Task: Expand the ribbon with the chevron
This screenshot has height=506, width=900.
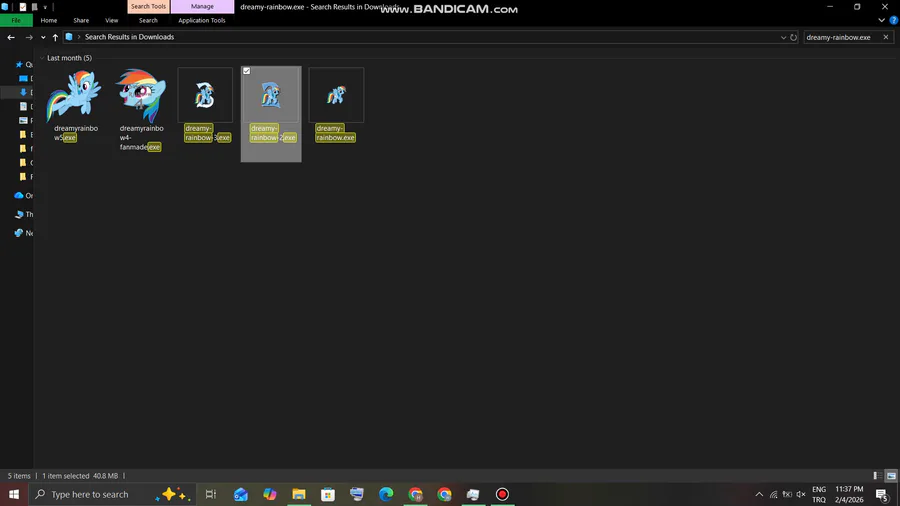Action: (x=882, y=20)
